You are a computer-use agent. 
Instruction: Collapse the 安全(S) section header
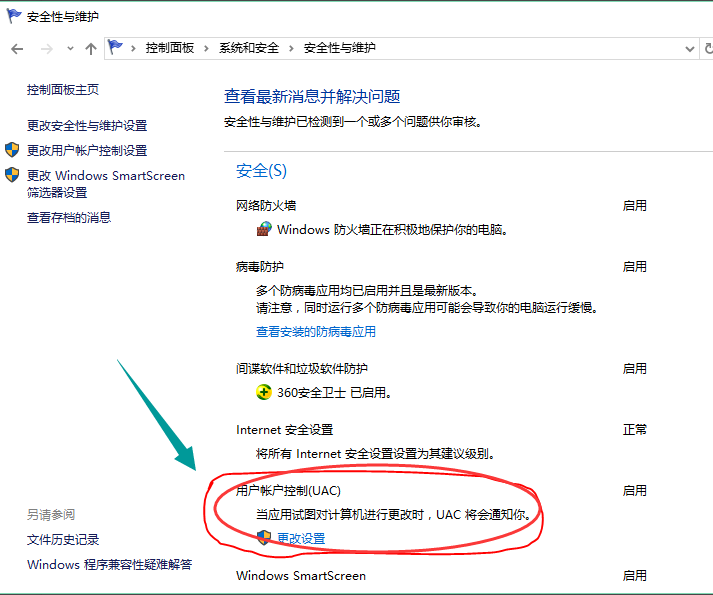pos(261,171)
